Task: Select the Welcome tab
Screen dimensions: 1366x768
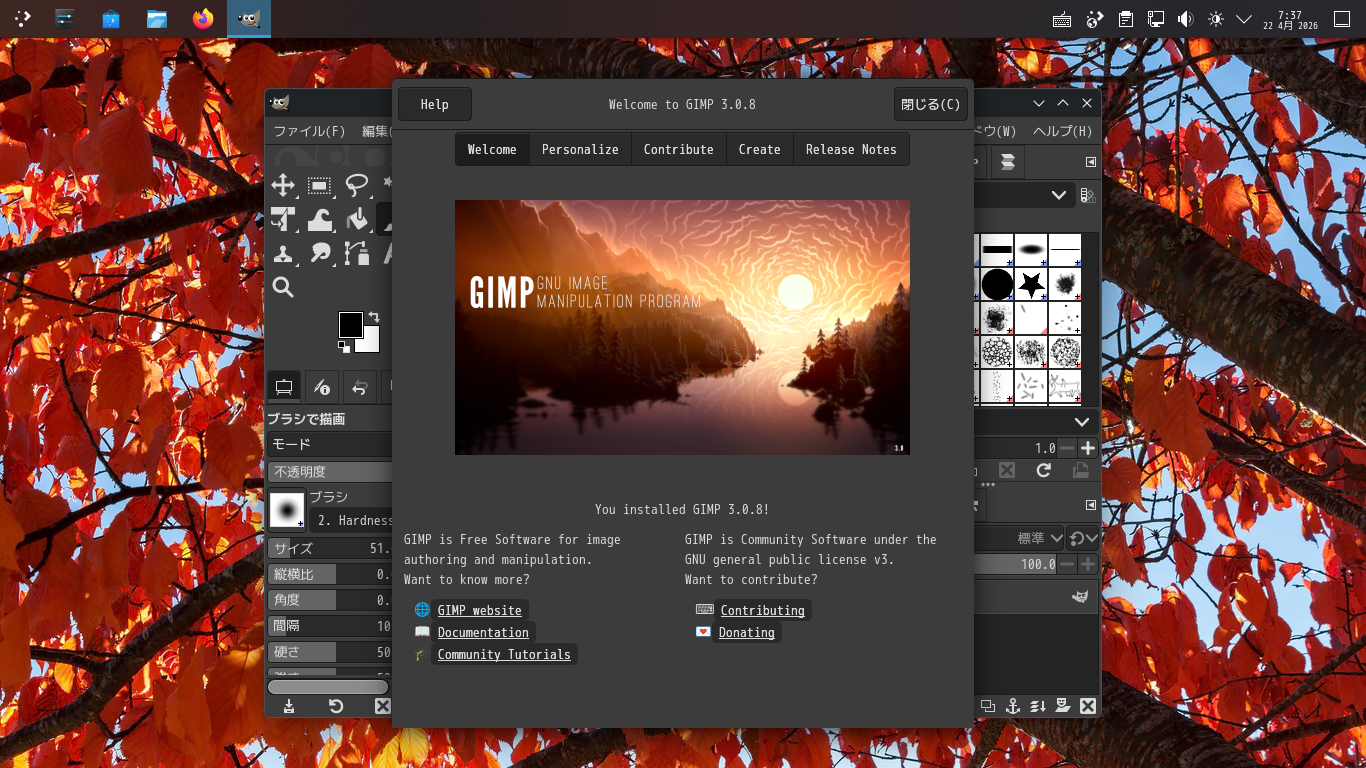Action: [x=492, y=149]
